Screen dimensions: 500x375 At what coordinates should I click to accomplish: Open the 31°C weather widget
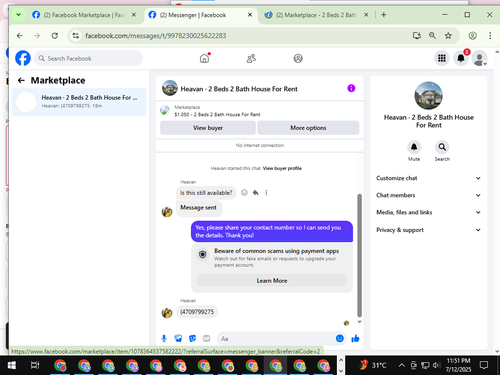click(x=373, y=365)
